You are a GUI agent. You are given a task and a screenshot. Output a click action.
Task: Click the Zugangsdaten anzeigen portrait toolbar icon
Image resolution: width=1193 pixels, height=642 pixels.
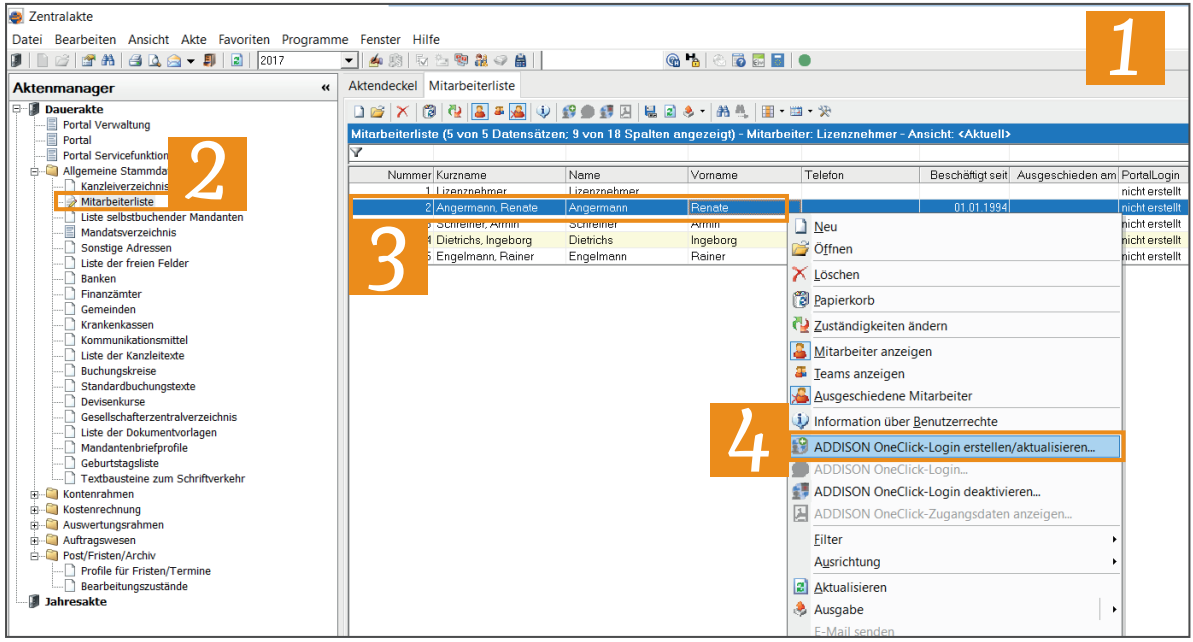click(x=625, y=112)
